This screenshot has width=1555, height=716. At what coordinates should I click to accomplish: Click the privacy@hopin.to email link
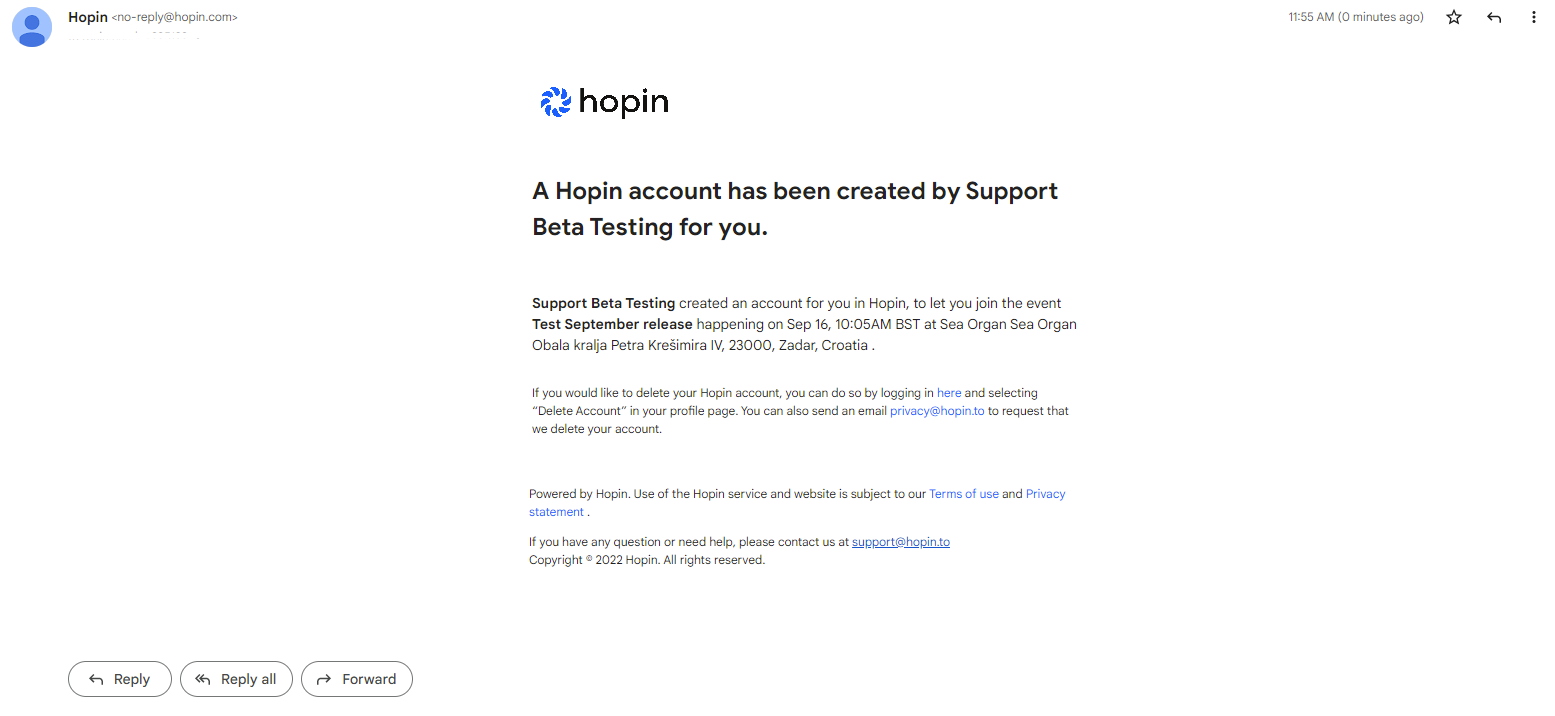tap(937, 411)
